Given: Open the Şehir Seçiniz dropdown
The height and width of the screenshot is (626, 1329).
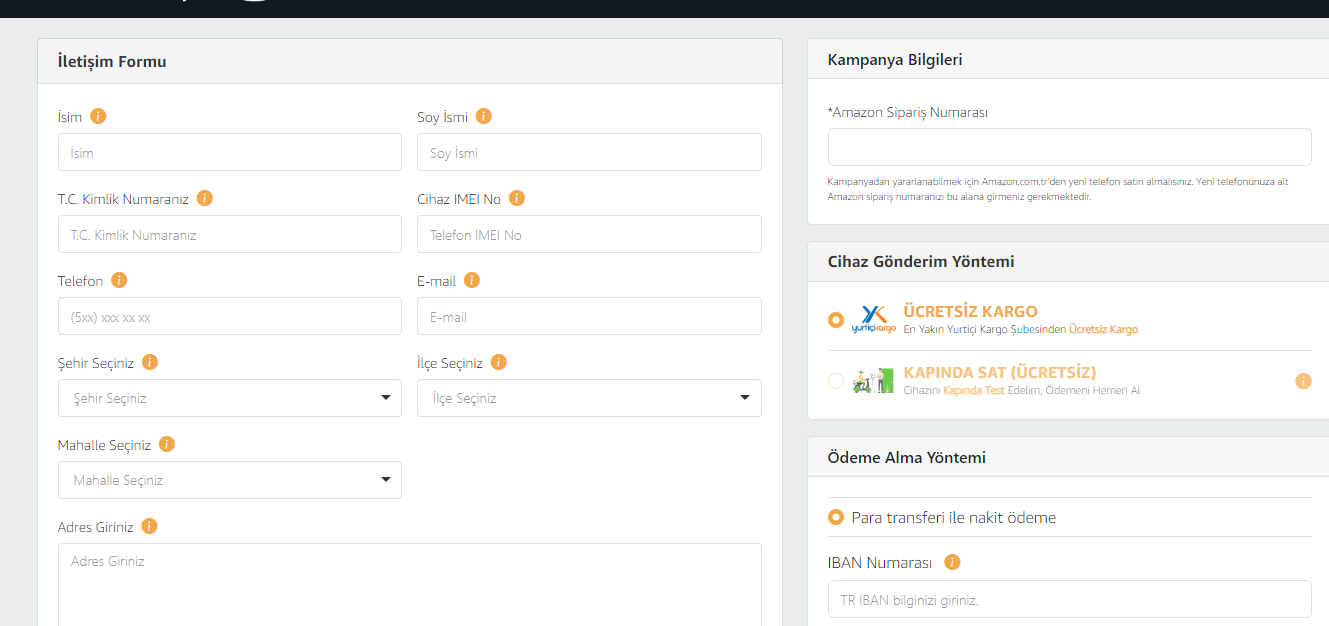Looking at the screenshot, I should tap(230, 398).
